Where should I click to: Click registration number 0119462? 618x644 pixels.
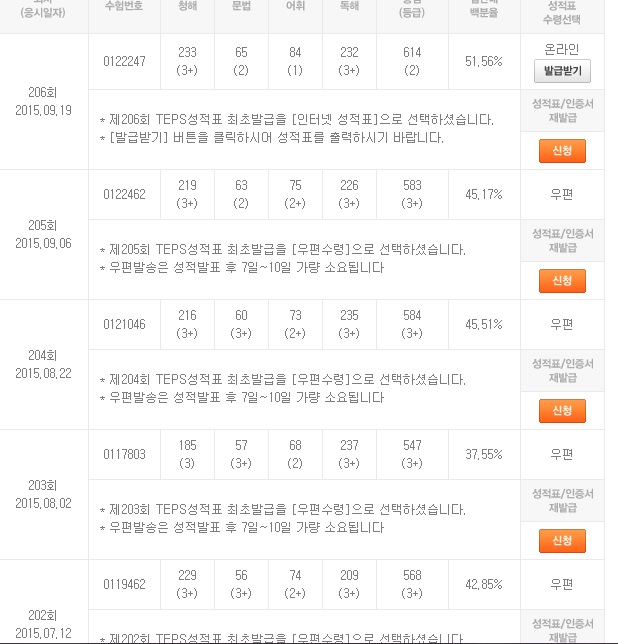point(124,584)
